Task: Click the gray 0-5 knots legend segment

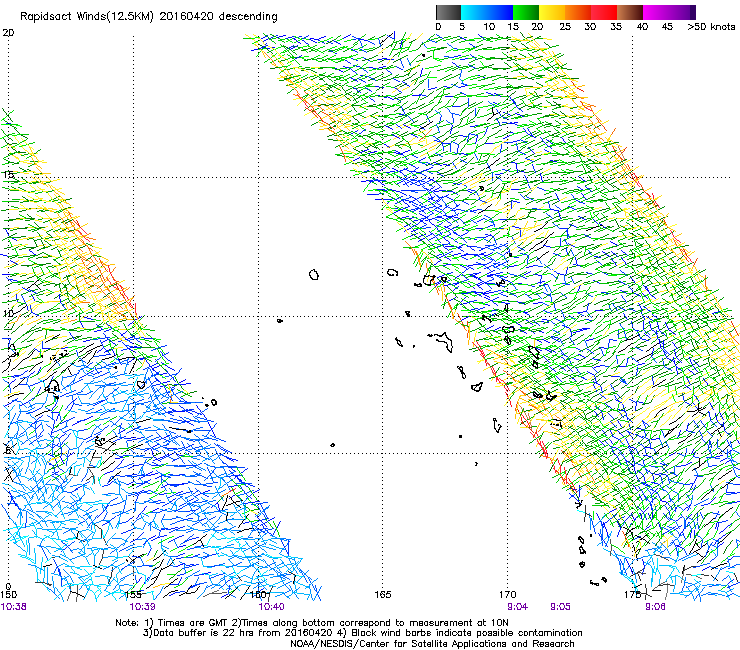Action: pos(448,12)
